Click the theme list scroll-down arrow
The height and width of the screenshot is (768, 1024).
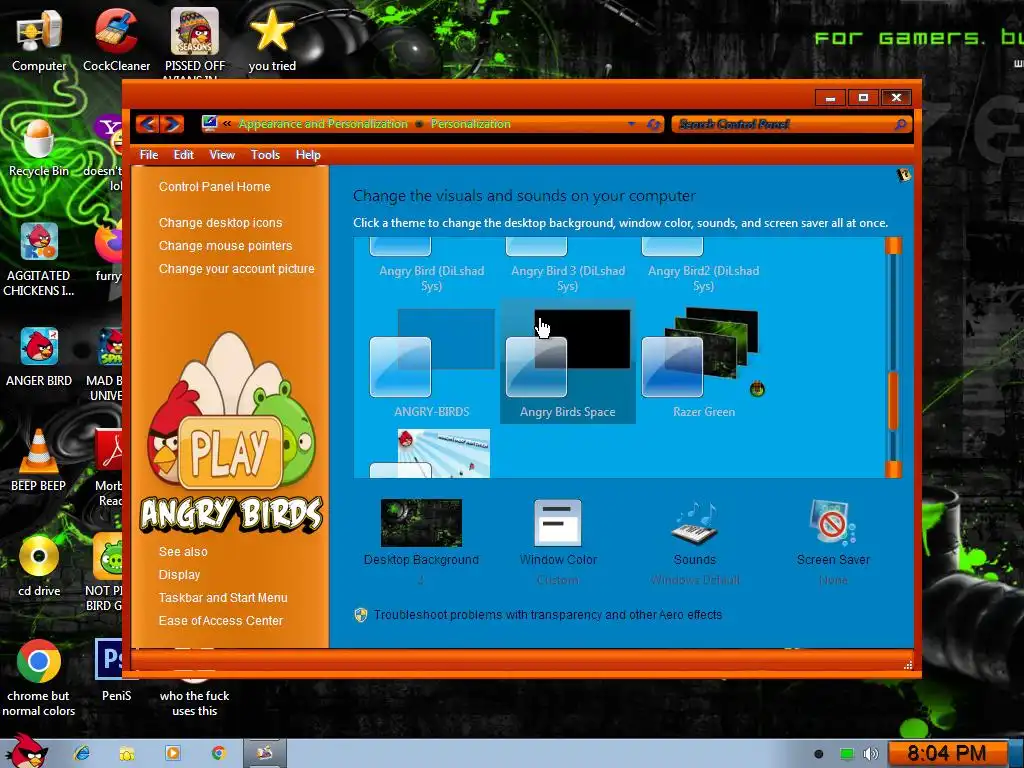click(893, 469)
